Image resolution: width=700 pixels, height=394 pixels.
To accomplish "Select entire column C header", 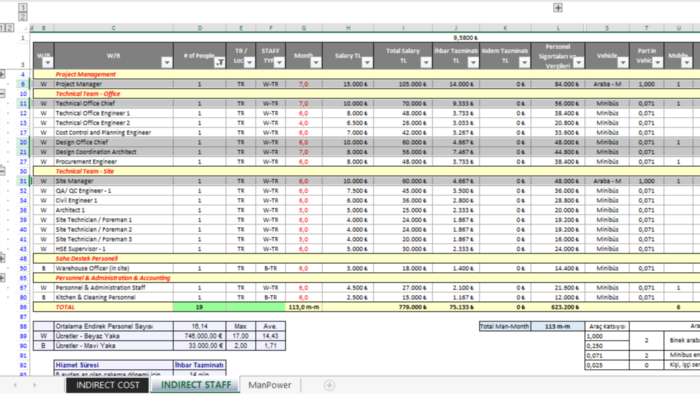I will point(113,28).
